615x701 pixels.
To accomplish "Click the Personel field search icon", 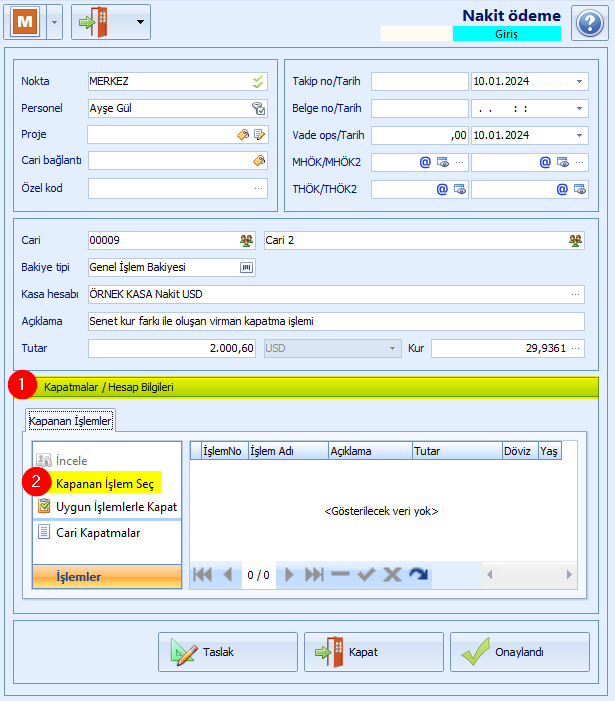I will (x=258, y=108).
